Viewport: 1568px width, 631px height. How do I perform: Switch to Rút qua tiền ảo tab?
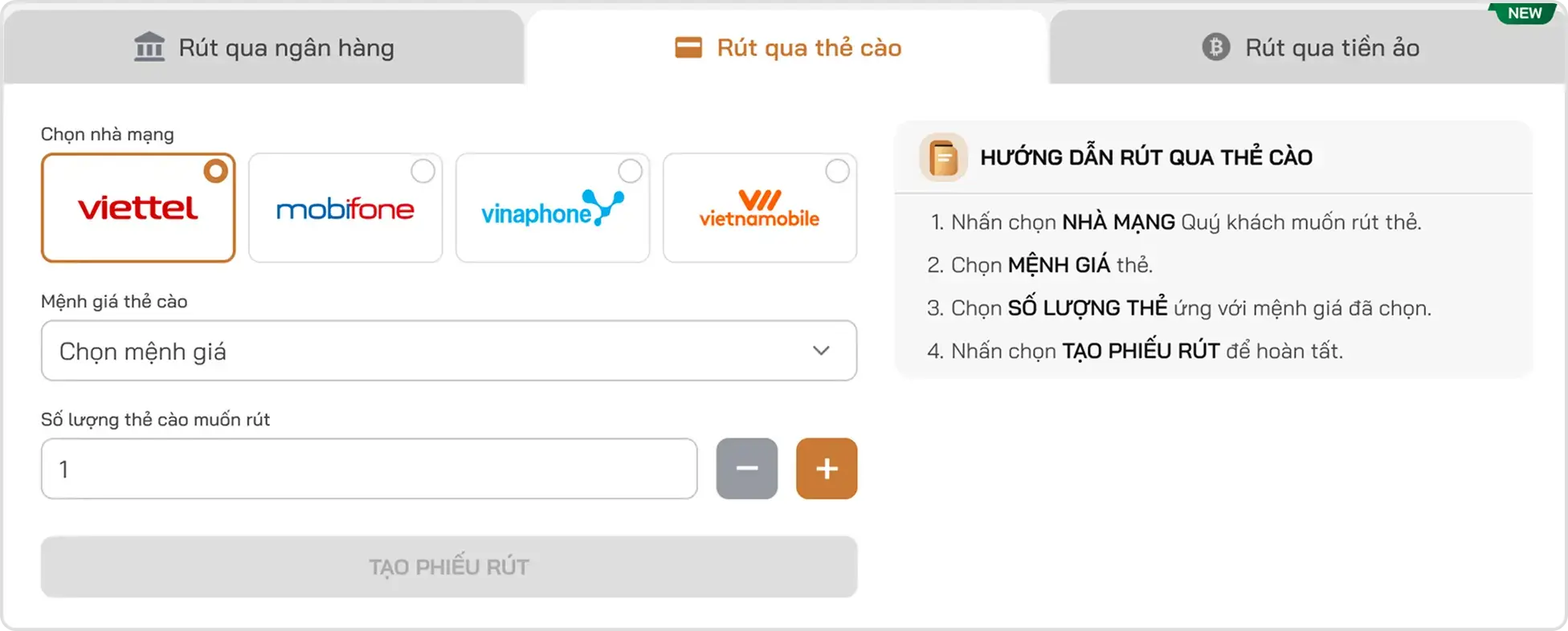[x=1309, y=47]
